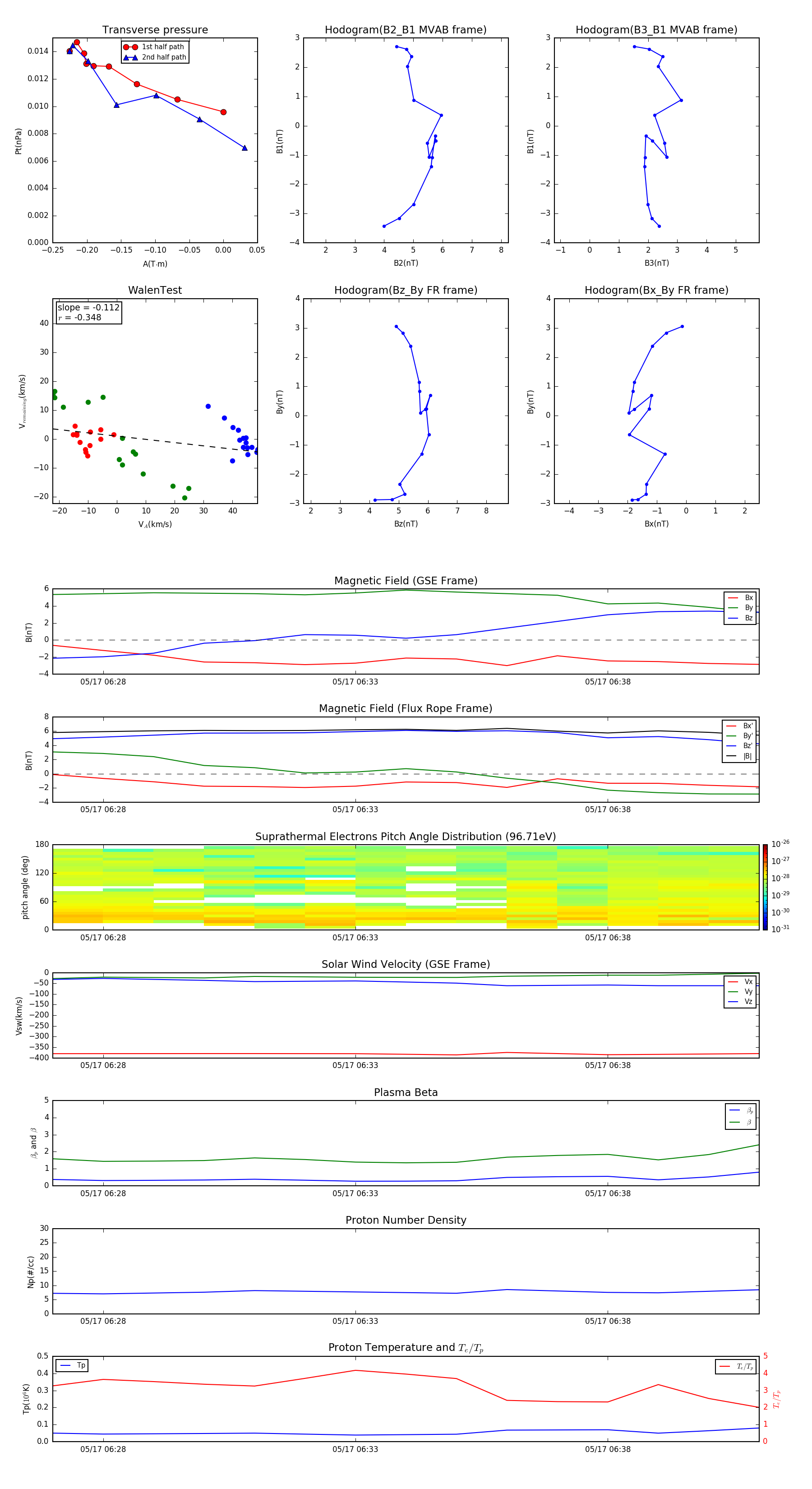Click the last blue triangle on Transverse pressure plot

click(245, 148)
